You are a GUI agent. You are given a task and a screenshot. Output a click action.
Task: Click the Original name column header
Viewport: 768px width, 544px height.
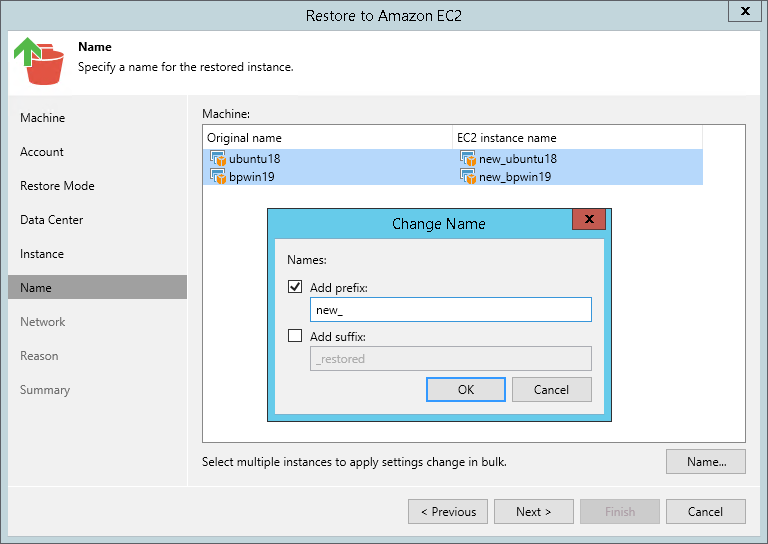point(328,138)
